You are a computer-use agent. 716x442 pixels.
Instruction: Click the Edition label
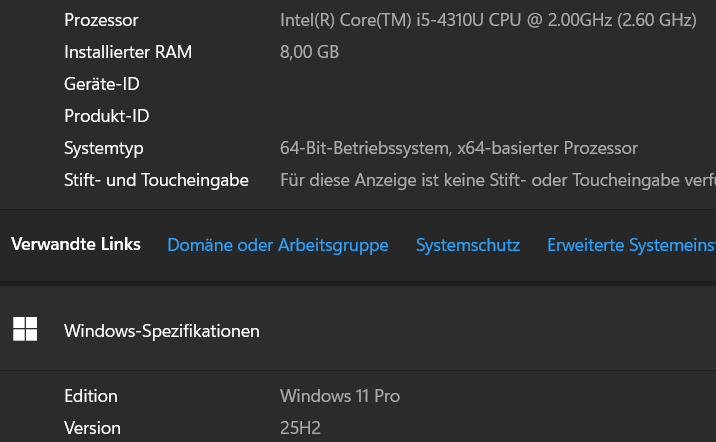pos(91,396)
